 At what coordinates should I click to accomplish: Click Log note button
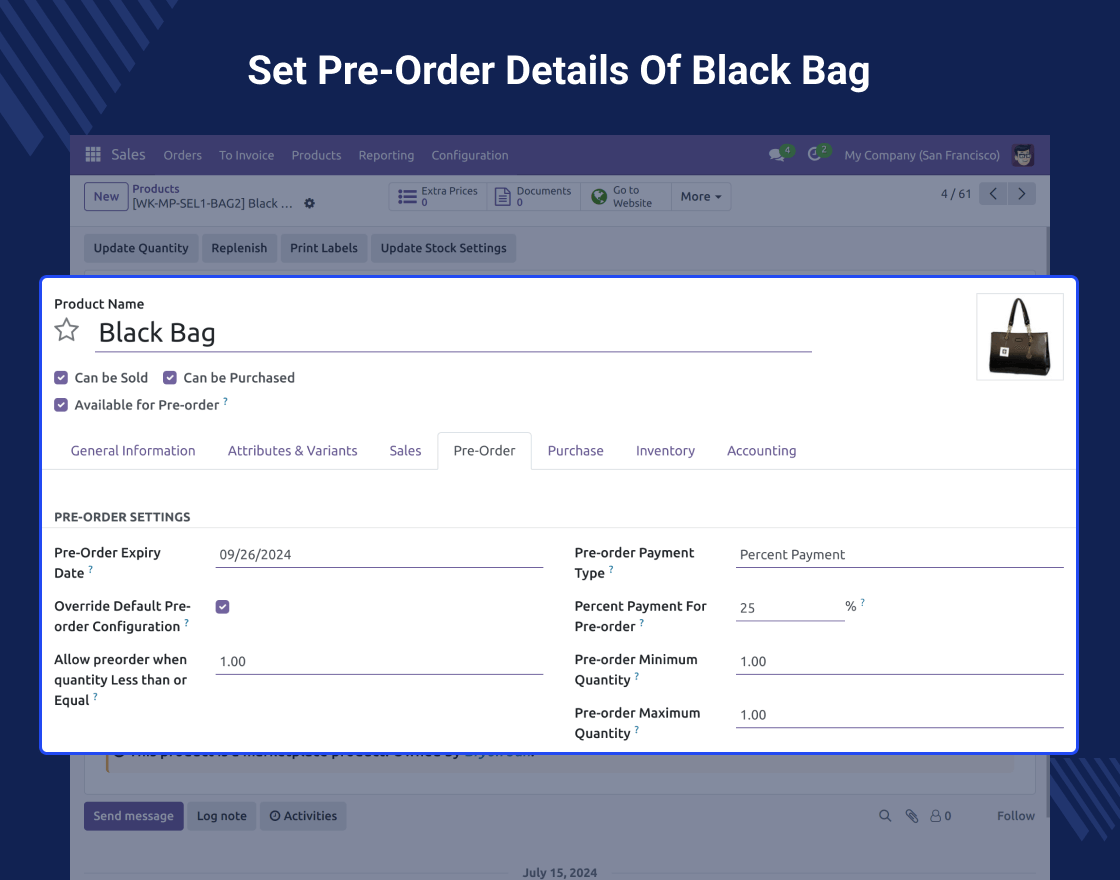click(221, 816)
